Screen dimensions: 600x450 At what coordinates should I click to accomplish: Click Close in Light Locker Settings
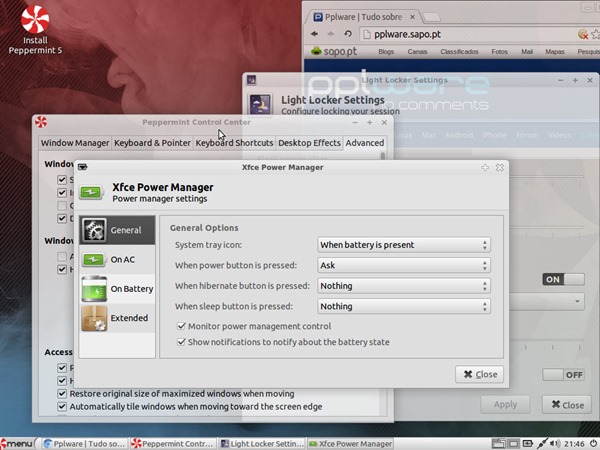pyautogui.click(x=567, y=404)
